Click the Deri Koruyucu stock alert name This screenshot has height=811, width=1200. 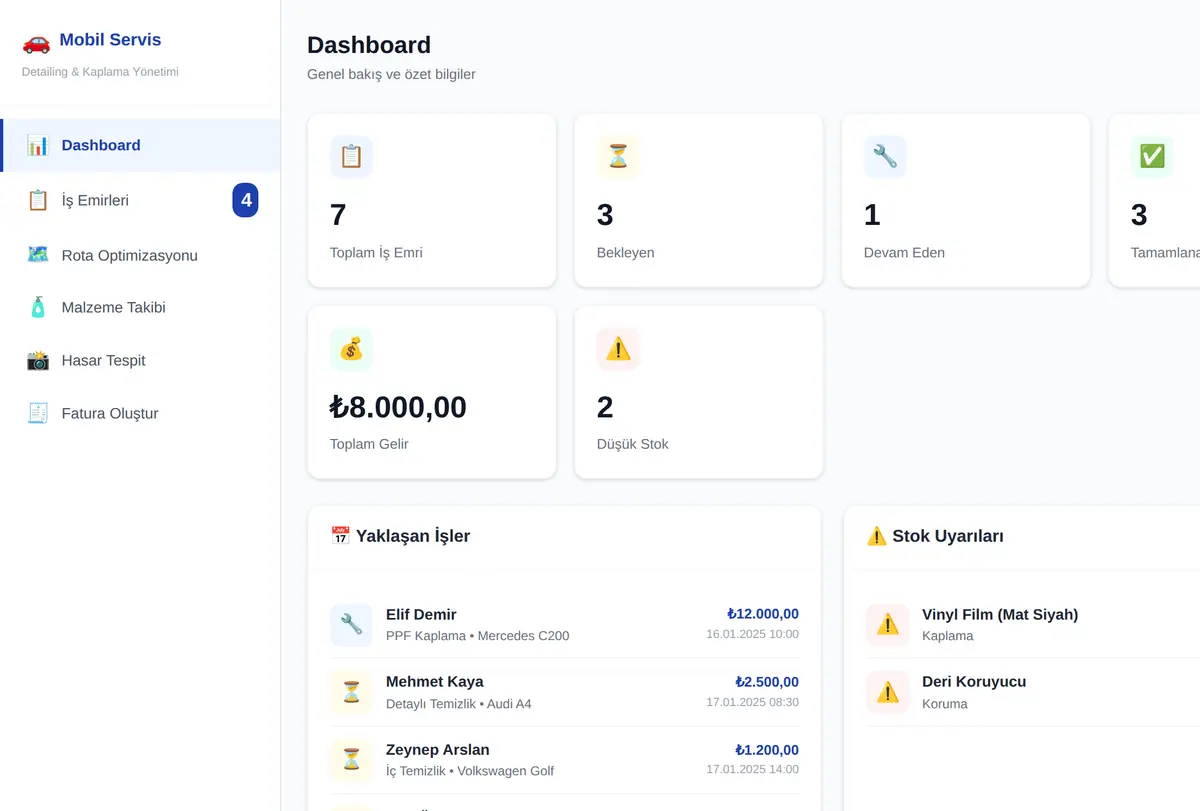(974, 682)
